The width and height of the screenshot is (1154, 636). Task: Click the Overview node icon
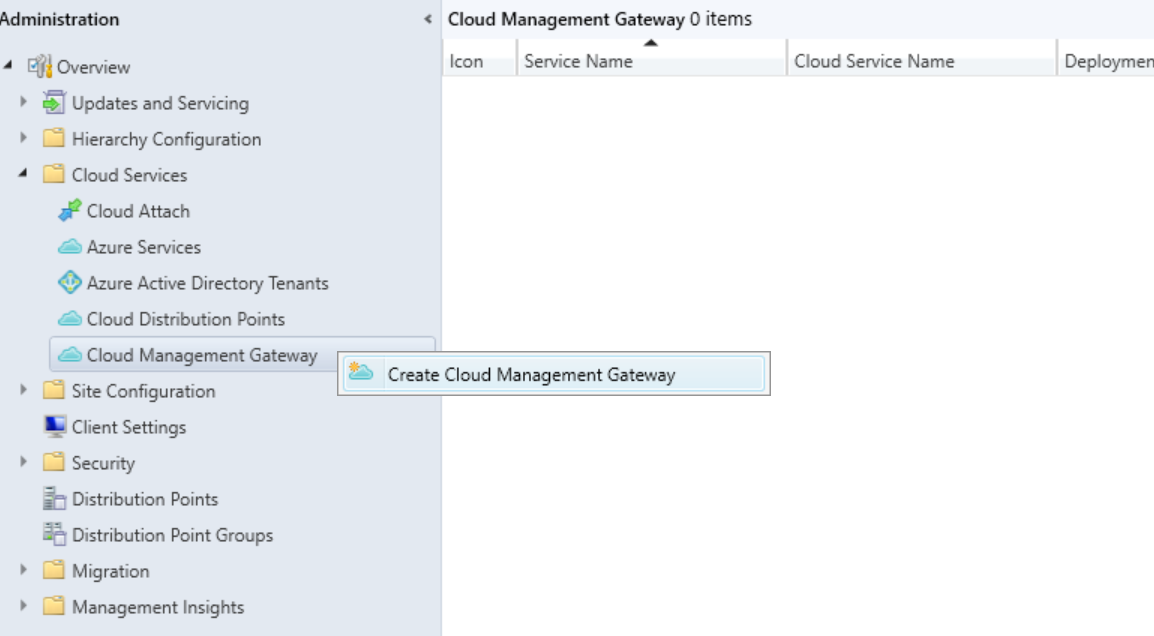[x=39, y=66]
